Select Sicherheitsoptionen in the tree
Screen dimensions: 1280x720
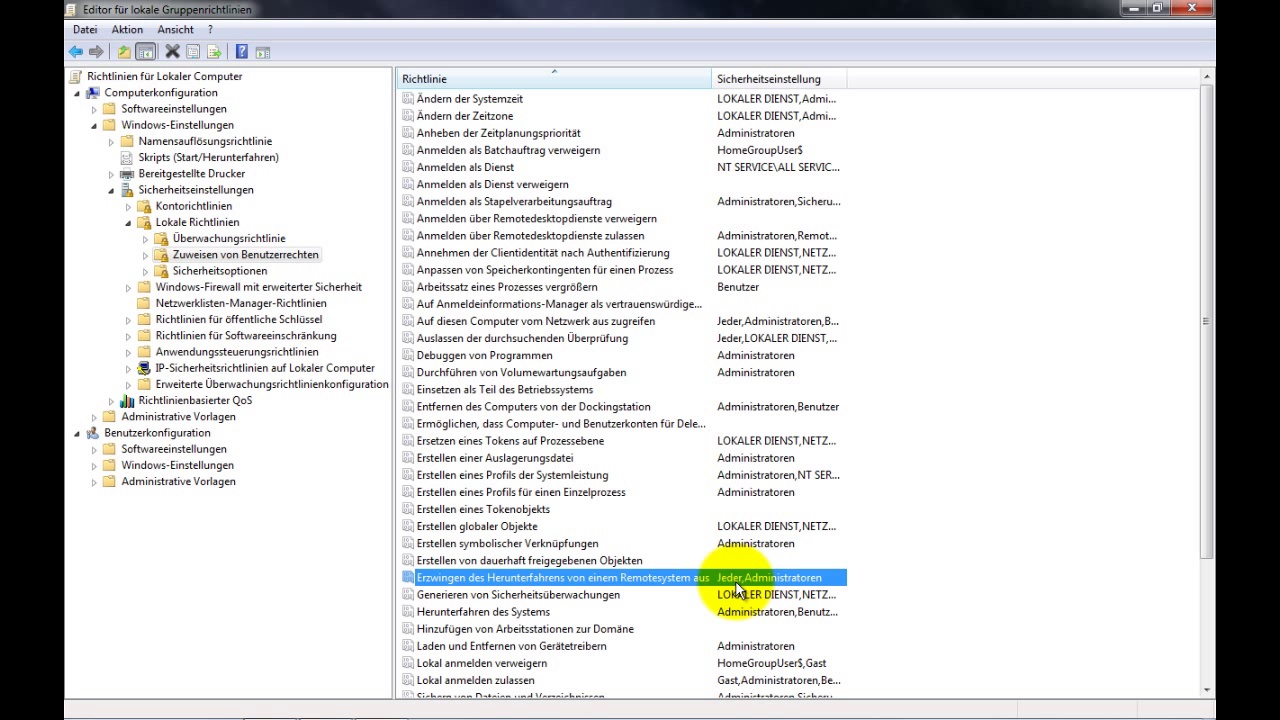click(219, 271)
